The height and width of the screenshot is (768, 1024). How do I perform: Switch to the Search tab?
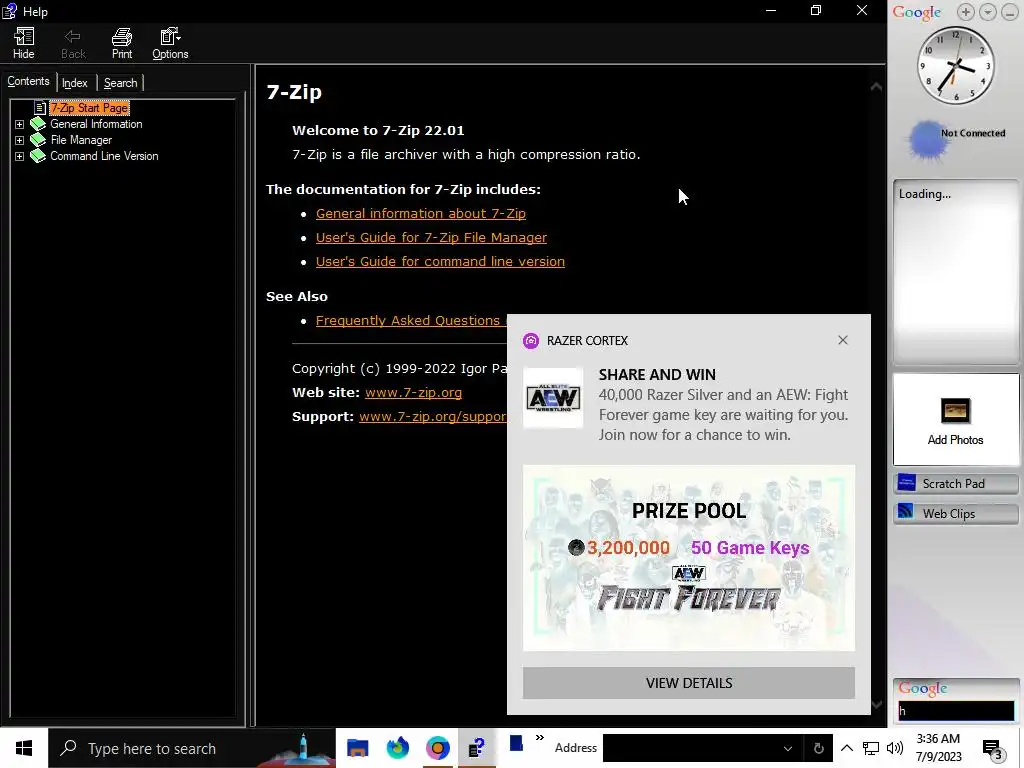(x=120, y=83)
